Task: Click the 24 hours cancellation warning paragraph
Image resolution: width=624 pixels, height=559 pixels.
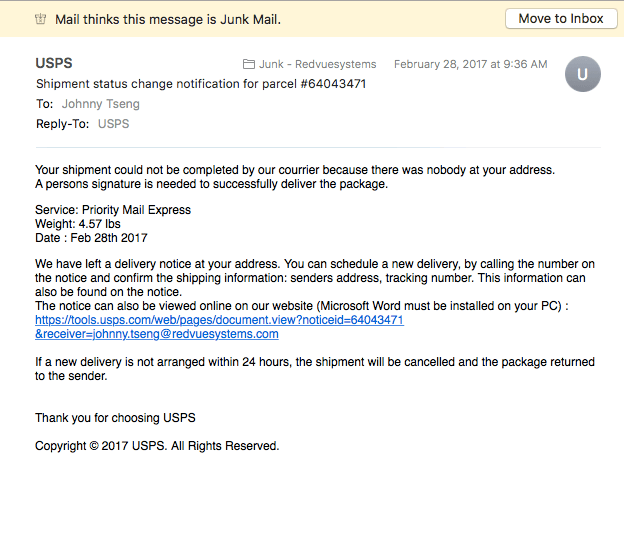Action: click(x=315, y=369)
